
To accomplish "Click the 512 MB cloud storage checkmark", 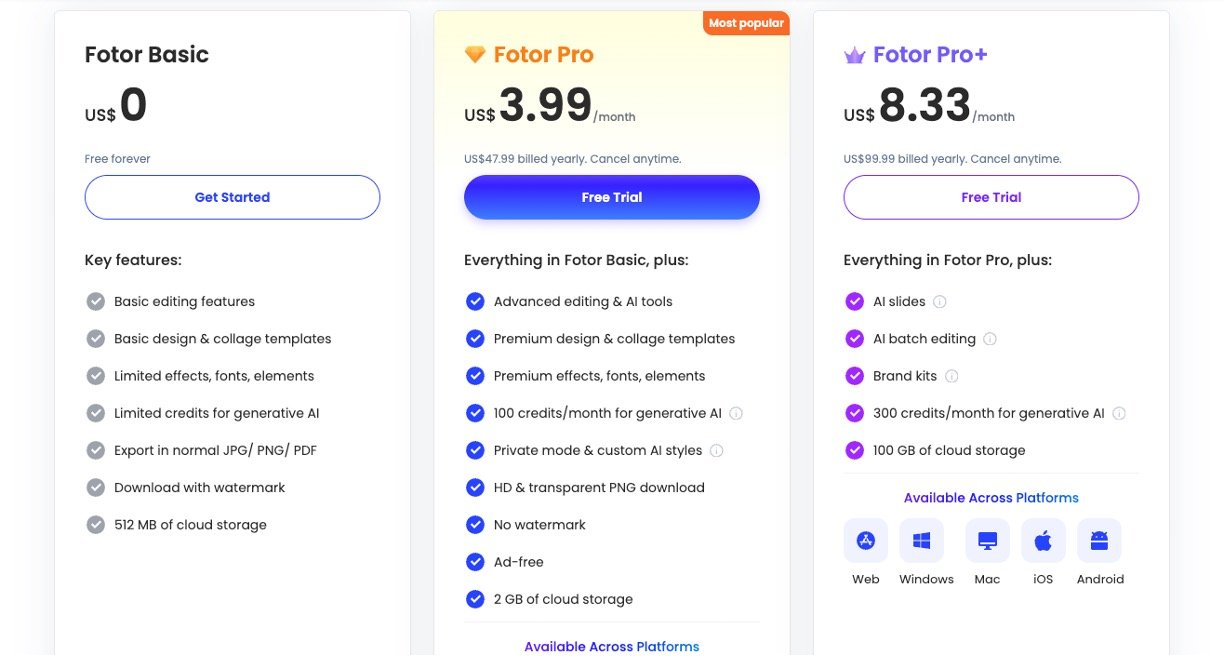I will pos(96,525).
